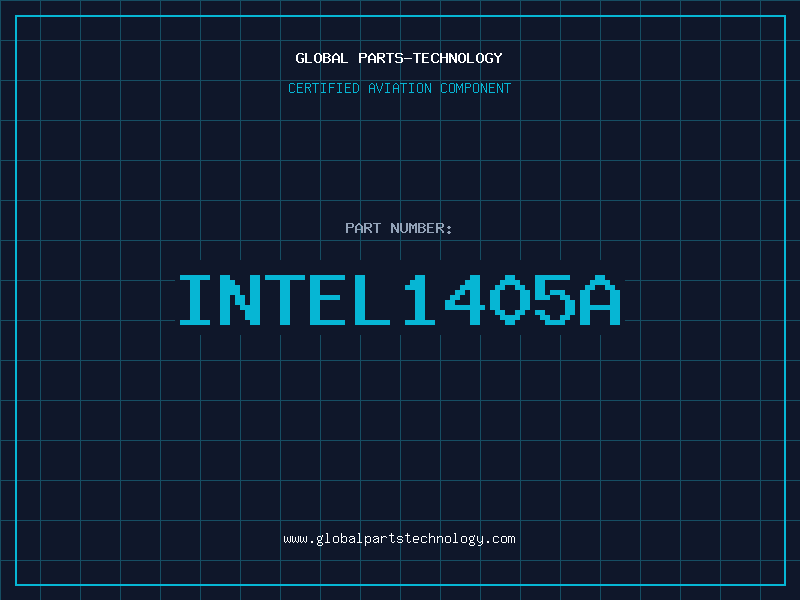Click the GLOBAL PARTS-TECHNOLOGY heading
This screenshot has width=800, height=600.
(x=399, y=58)
